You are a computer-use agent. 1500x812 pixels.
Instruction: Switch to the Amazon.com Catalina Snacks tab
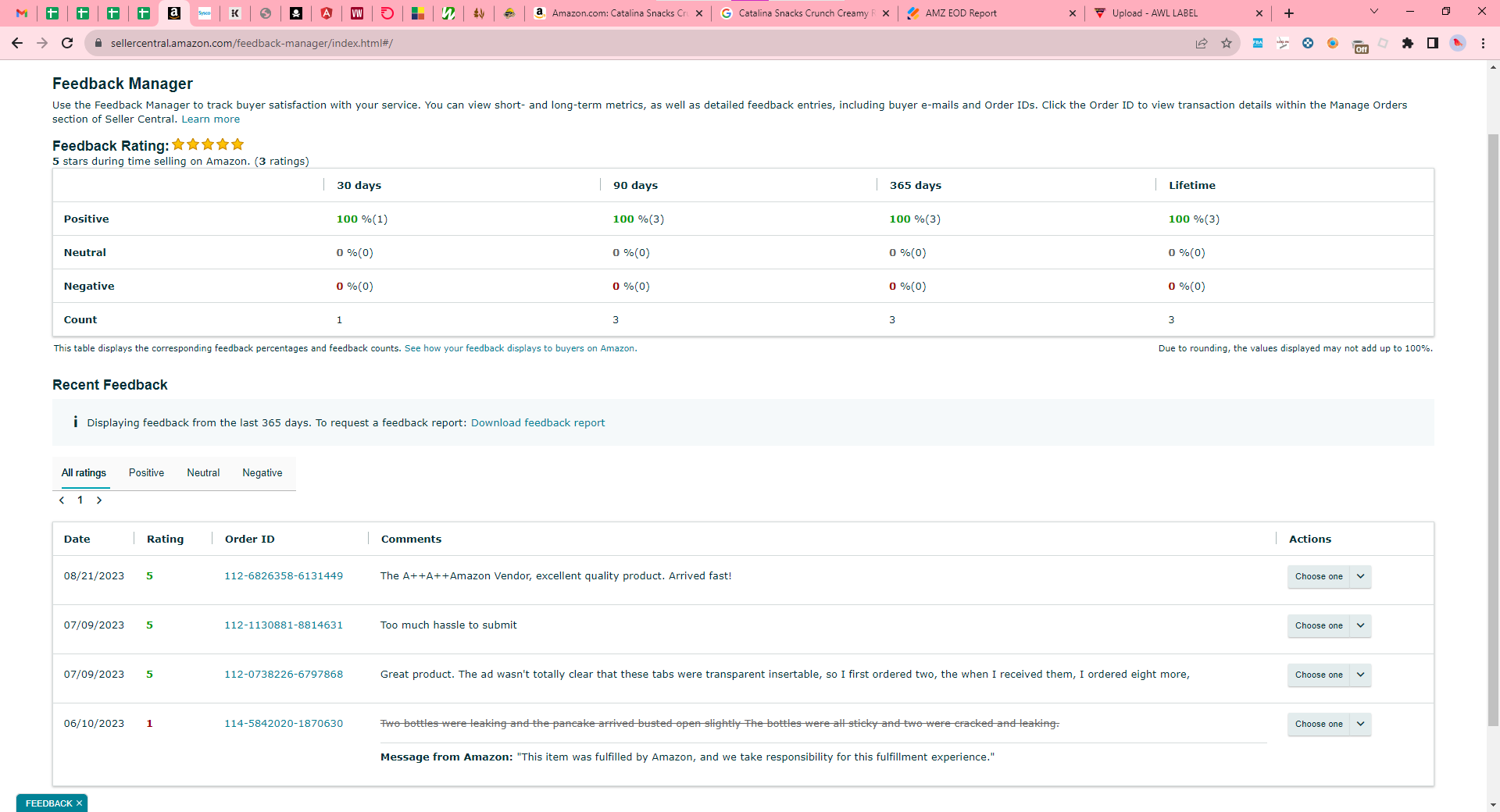click(618, 13)
